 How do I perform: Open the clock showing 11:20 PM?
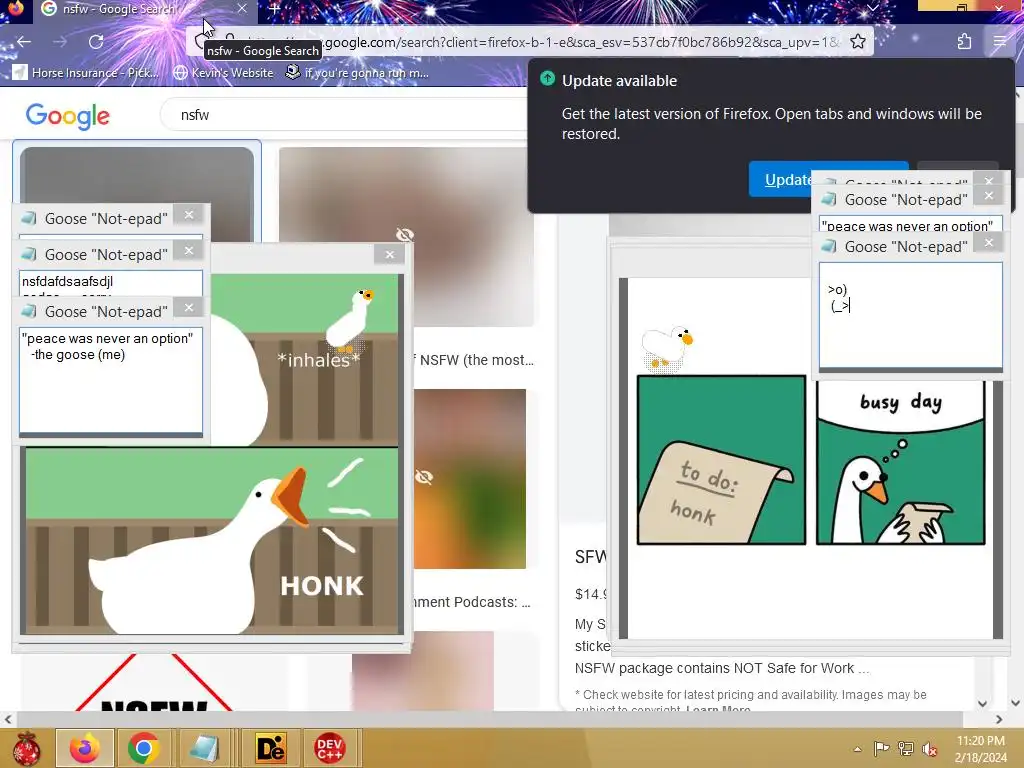tap(980, 749)
